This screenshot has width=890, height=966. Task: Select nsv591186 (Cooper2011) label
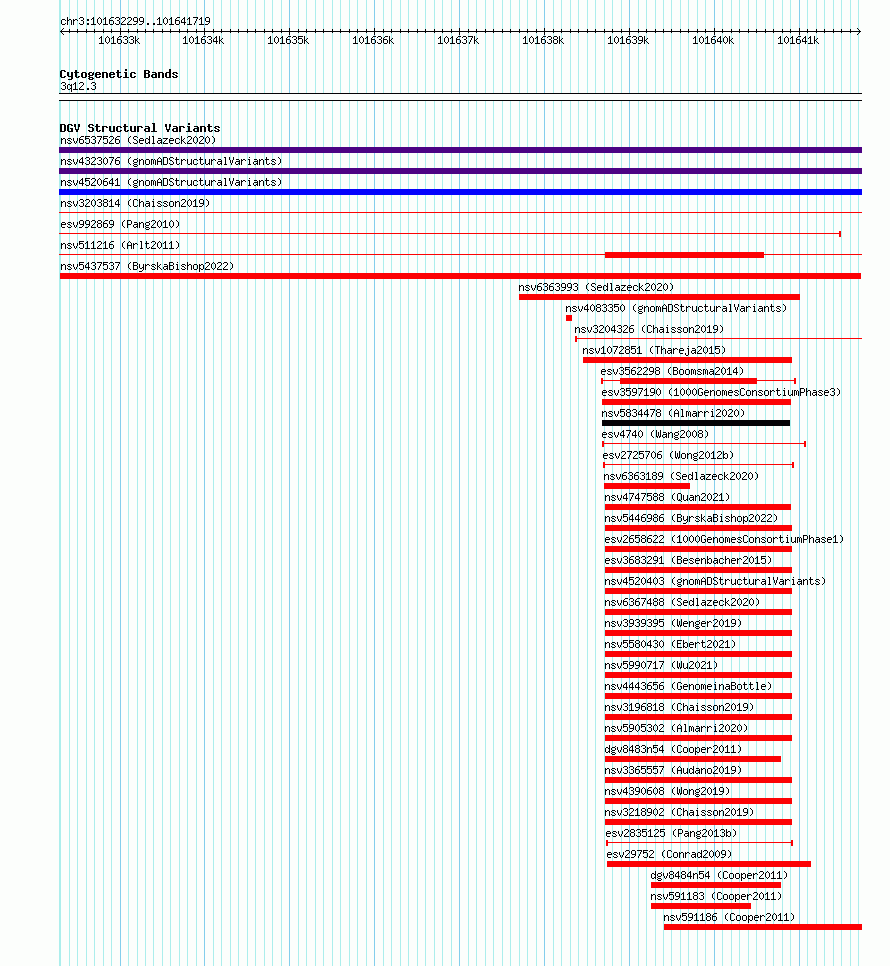tap(729, 915)
